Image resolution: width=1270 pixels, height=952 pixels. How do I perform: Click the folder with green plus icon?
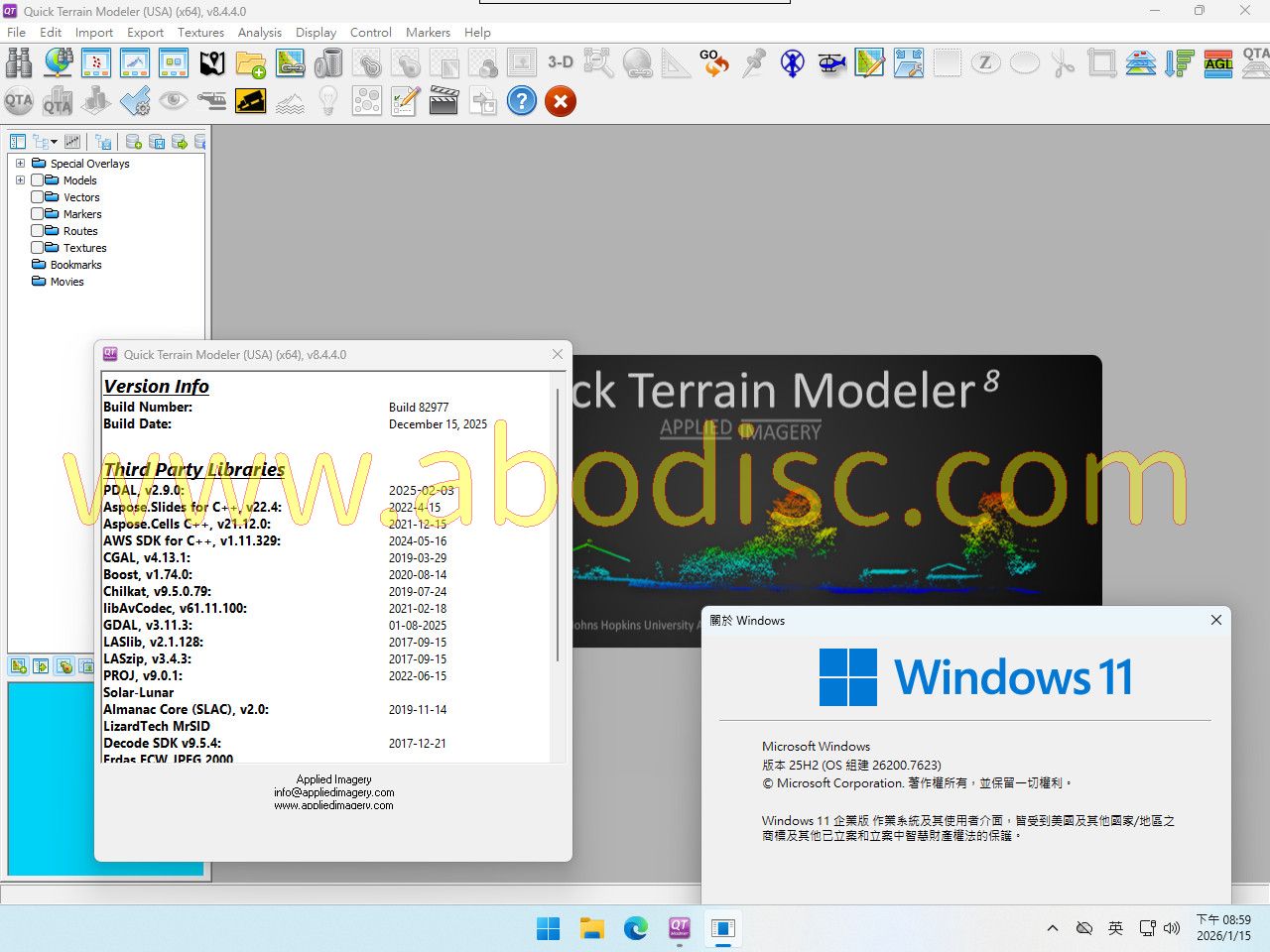251,63
